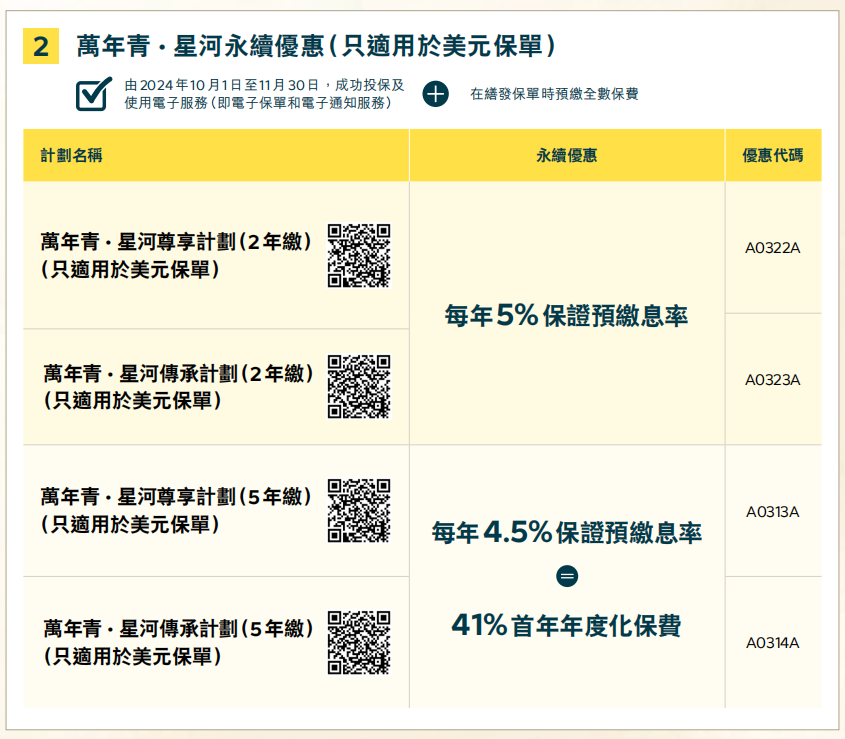Click plan name 萬年青・星河傳承計劃(5年繳)
The width and height of the screenshot is (845, 739).
click(x=178, y=629)
